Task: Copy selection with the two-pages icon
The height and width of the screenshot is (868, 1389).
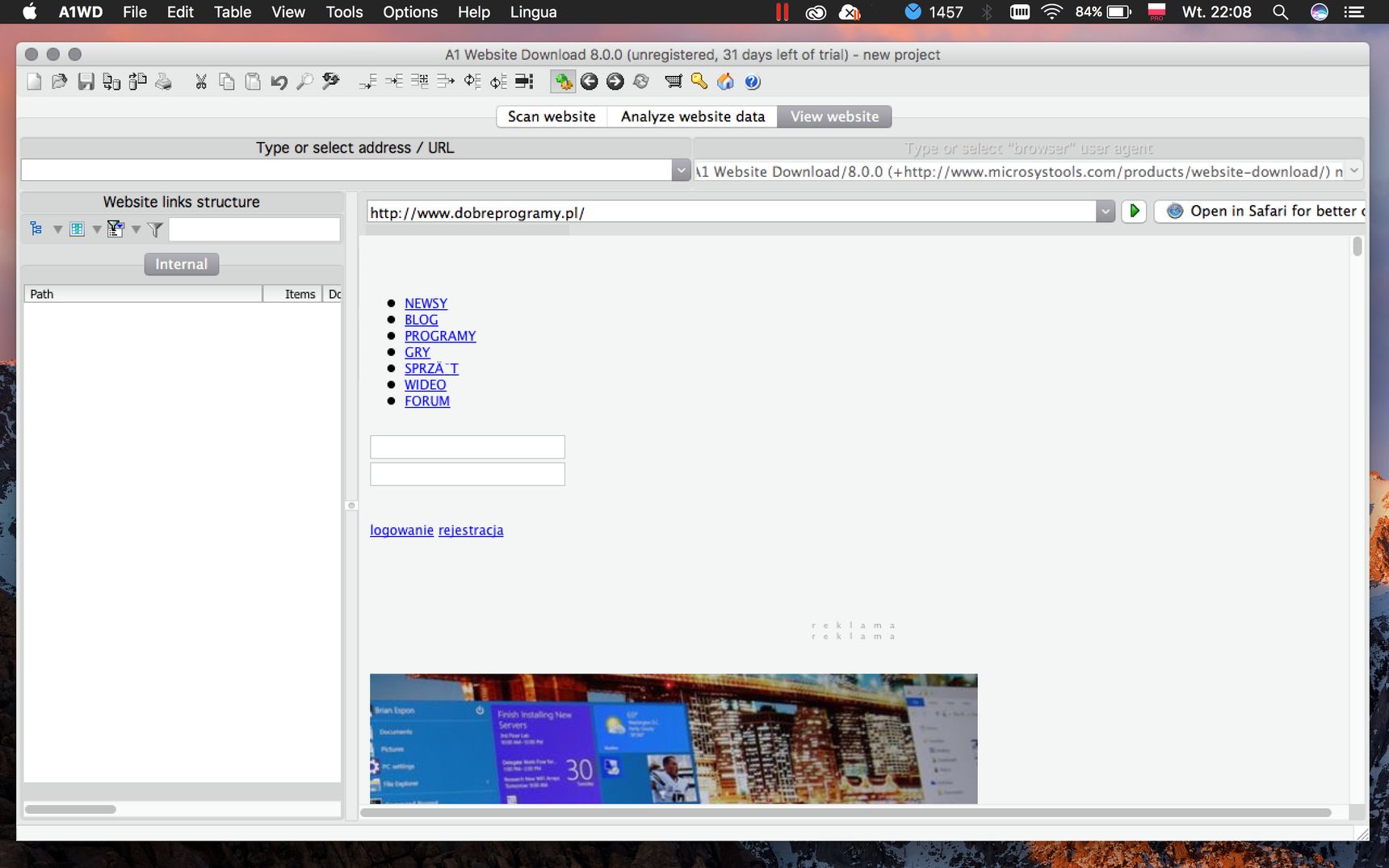Action: [227, 82]
